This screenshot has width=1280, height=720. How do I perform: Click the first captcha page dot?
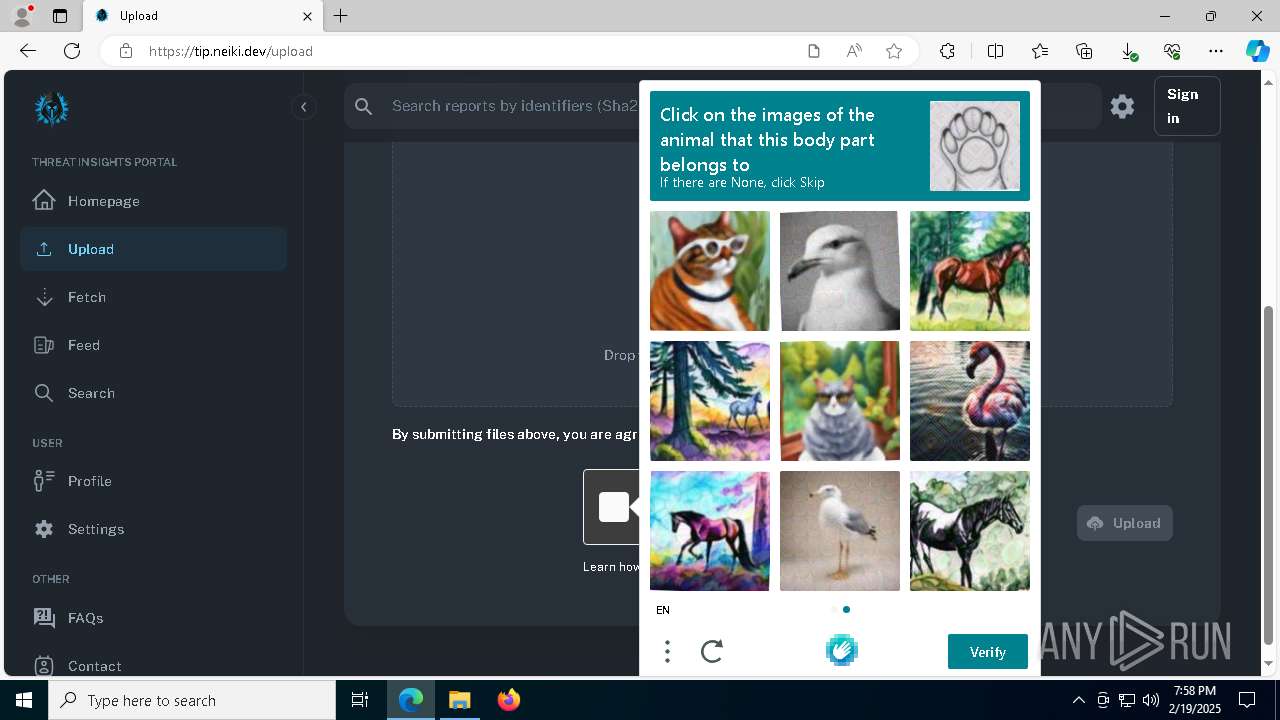(834, 609)
